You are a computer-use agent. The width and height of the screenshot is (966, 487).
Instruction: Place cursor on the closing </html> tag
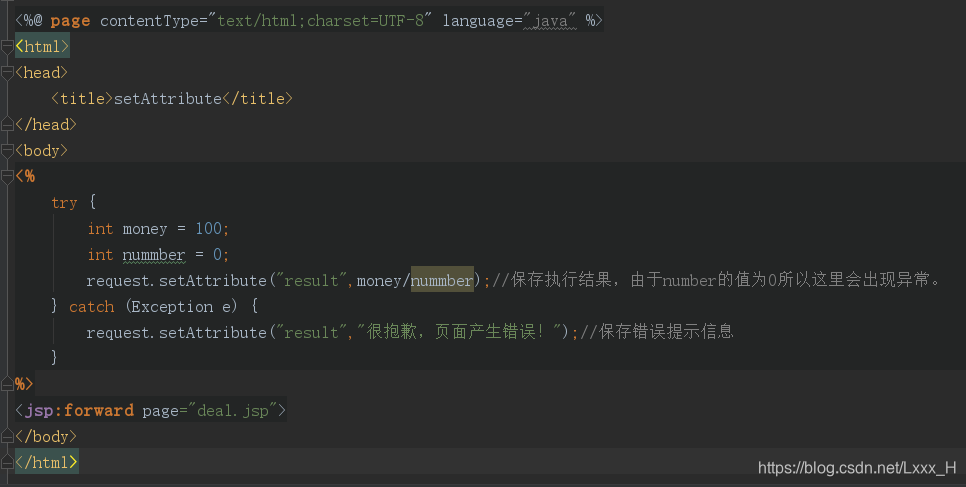(46, 462)
